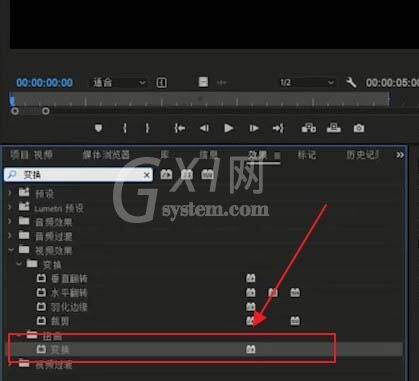Viewport: 419px width, 381px height.
Task: Select the 垂直翻转 effect
Action: click(x=69, y=279)
